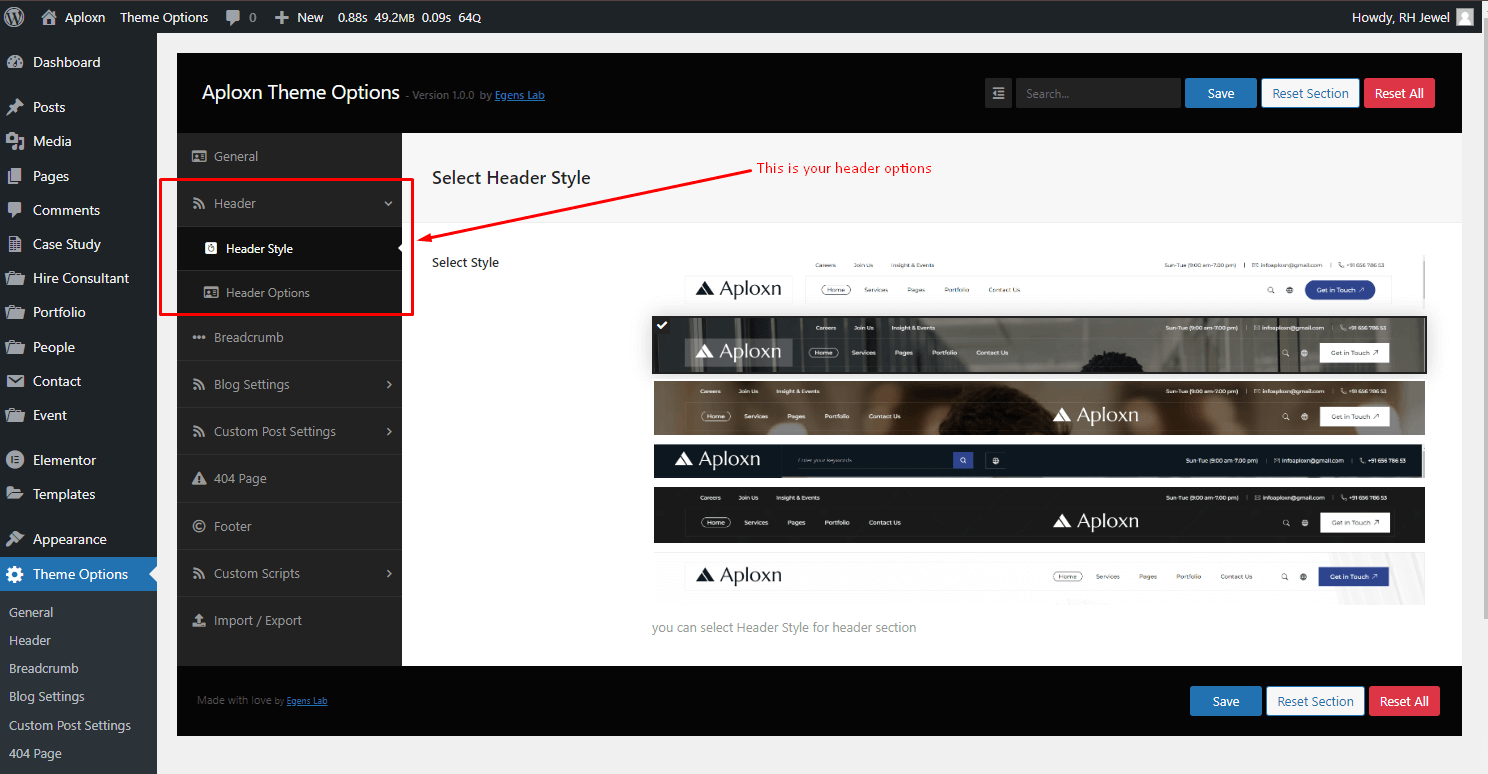Click the 404 Page warning icon
This screenshot has height=774, width=1488.
(199, 479)
